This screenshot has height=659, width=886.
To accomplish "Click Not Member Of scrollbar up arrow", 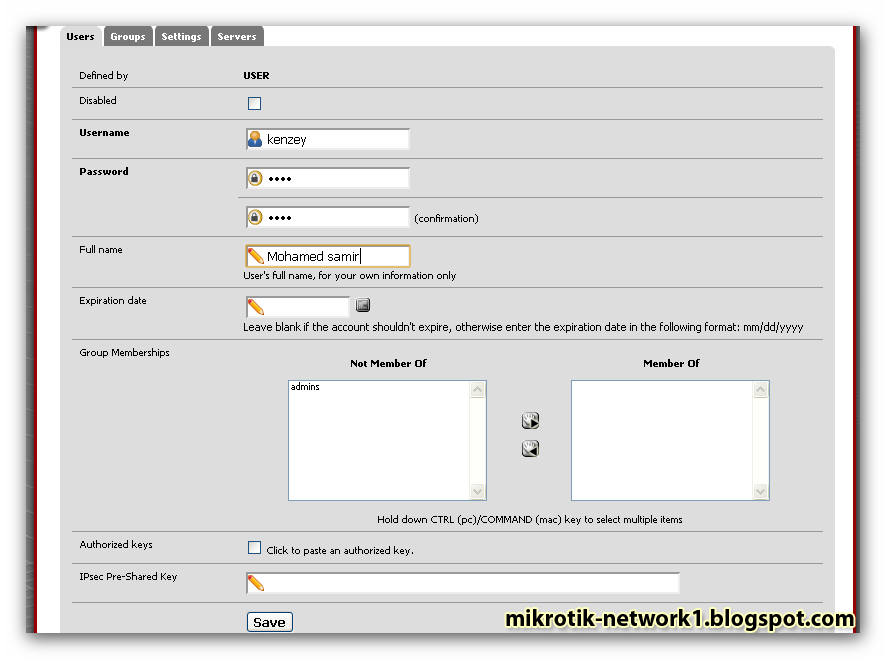I will pyautogui.click(x=477, y=389).
